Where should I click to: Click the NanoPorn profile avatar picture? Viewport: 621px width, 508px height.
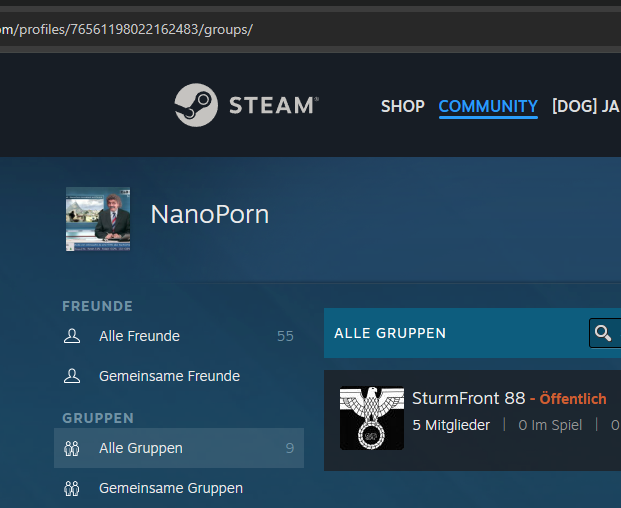pyautogui.click(x=98, y=218)
